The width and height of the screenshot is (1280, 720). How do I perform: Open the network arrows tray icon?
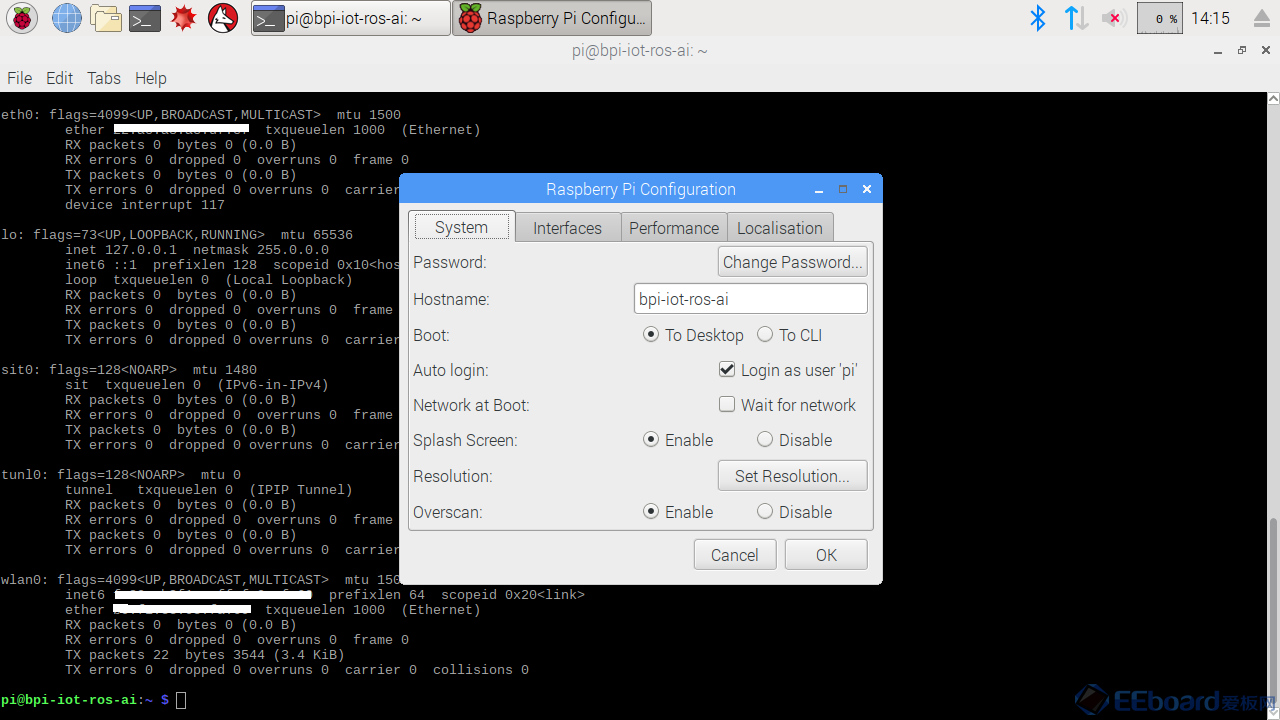(1076, 18)
